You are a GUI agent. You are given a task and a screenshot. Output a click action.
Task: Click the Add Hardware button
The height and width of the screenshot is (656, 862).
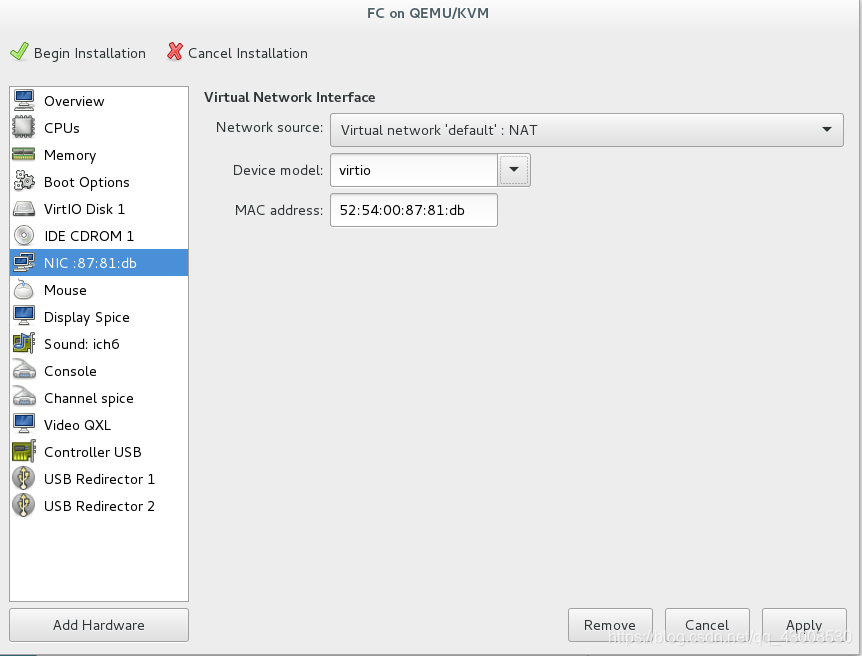click(x=99, y=625)
